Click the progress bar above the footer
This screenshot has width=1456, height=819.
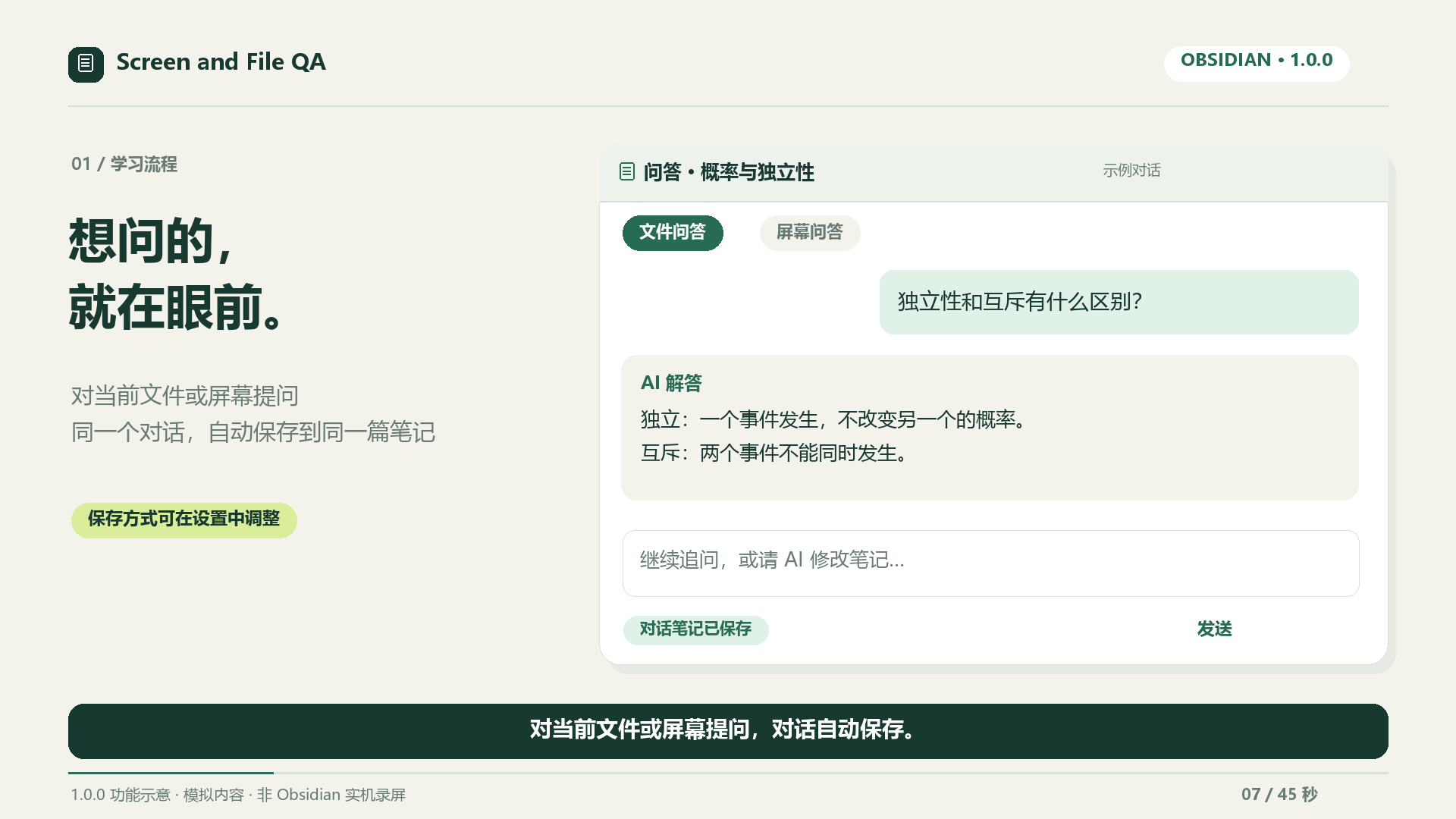click(728, 773)
